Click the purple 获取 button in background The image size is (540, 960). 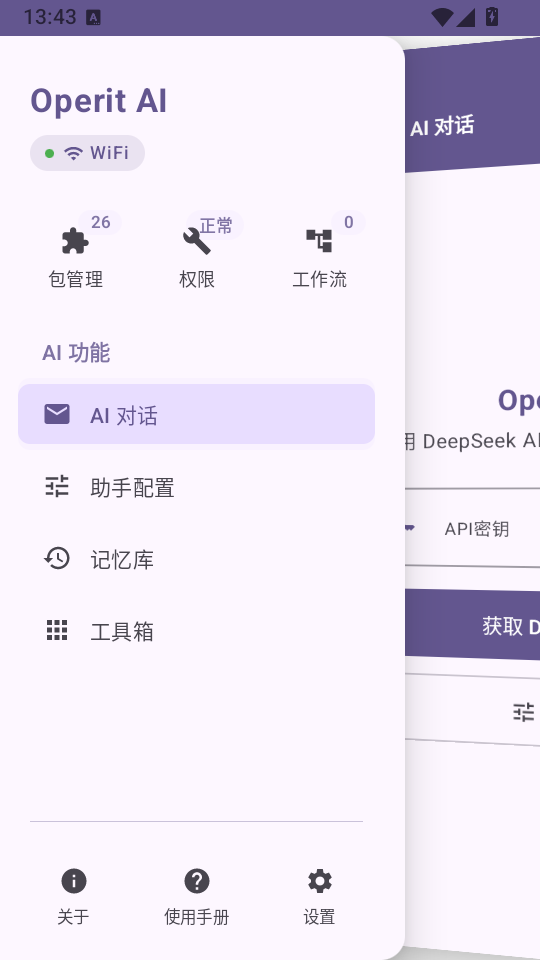(472, 626)
